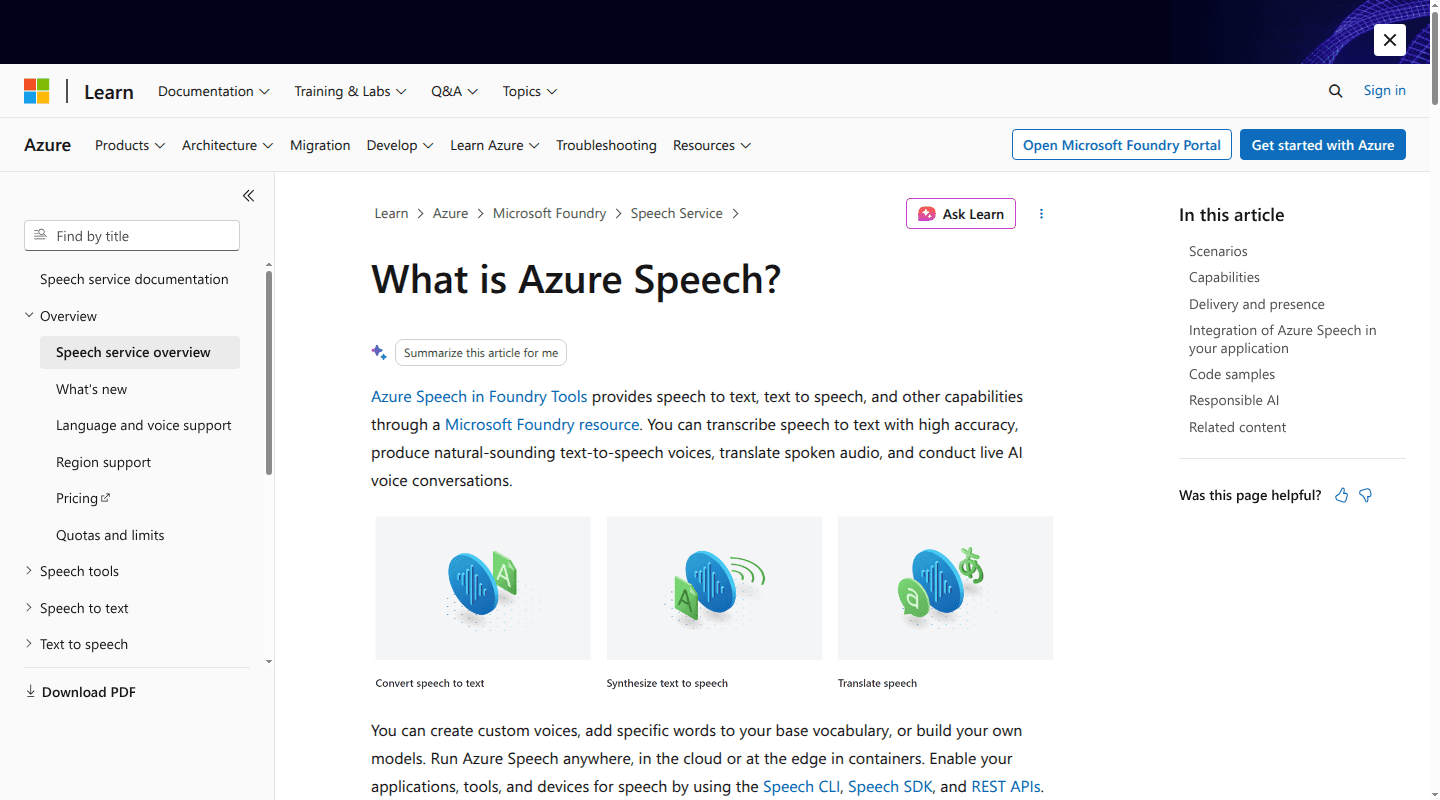The image size is (1440, 800).
Task: Click the Sign in link
Action: click(x=1385, y=91)
